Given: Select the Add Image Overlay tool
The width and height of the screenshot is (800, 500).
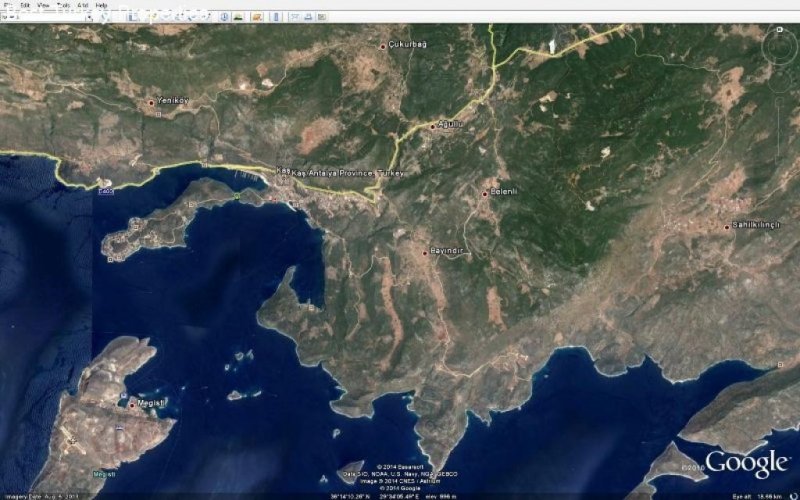Looking at the screenshot, I should tap(193, 17).
